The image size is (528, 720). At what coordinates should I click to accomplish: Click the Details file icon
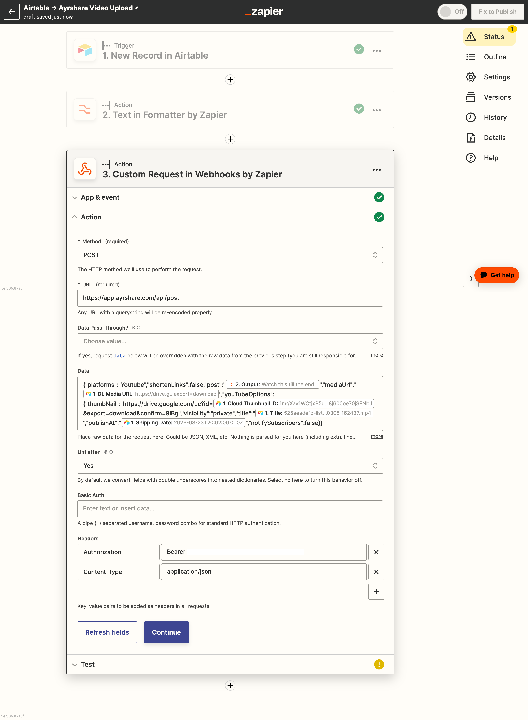tap(471, 138)
